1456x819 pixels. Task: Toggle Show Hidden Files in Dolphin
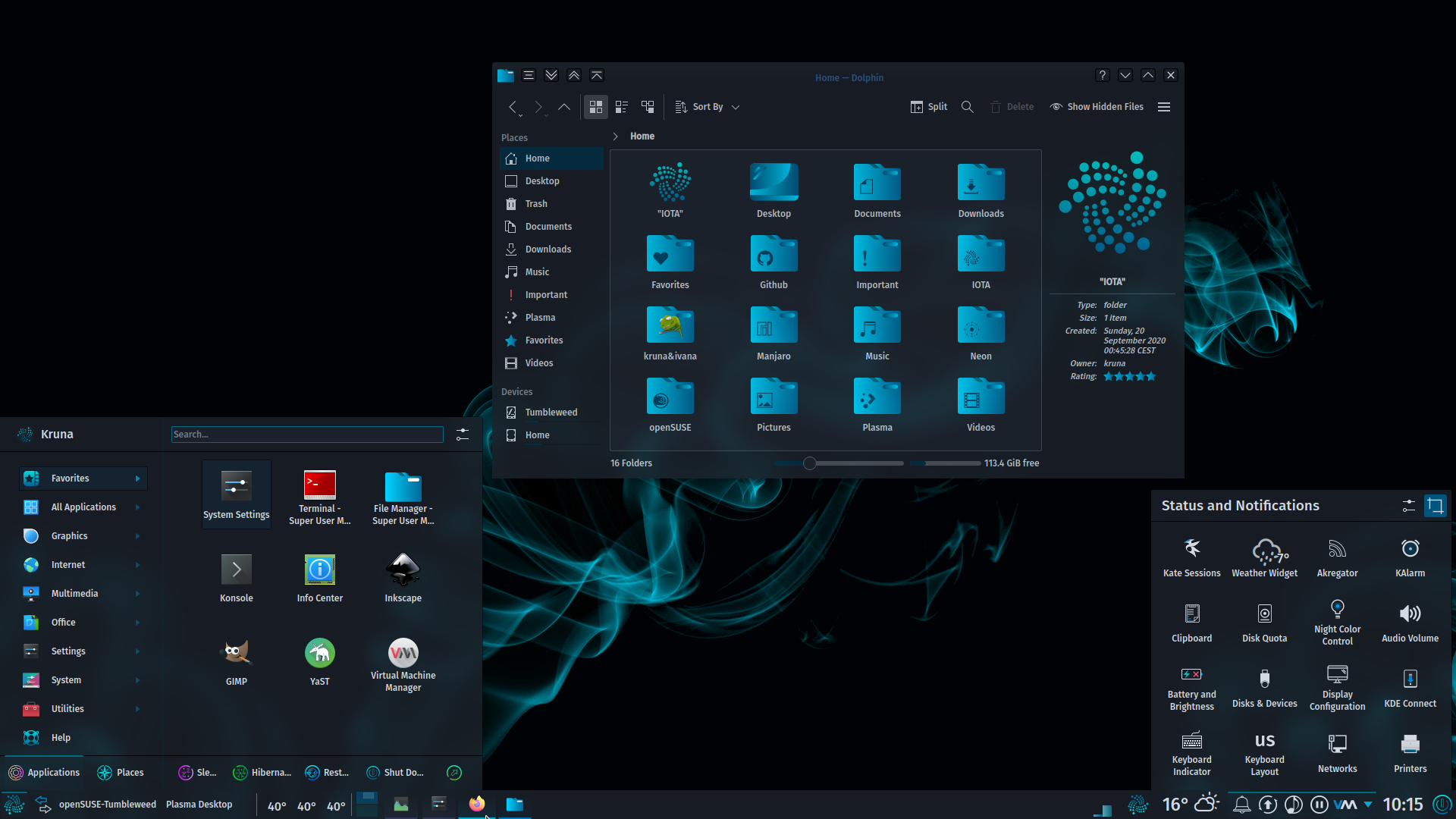[1097, 107]
